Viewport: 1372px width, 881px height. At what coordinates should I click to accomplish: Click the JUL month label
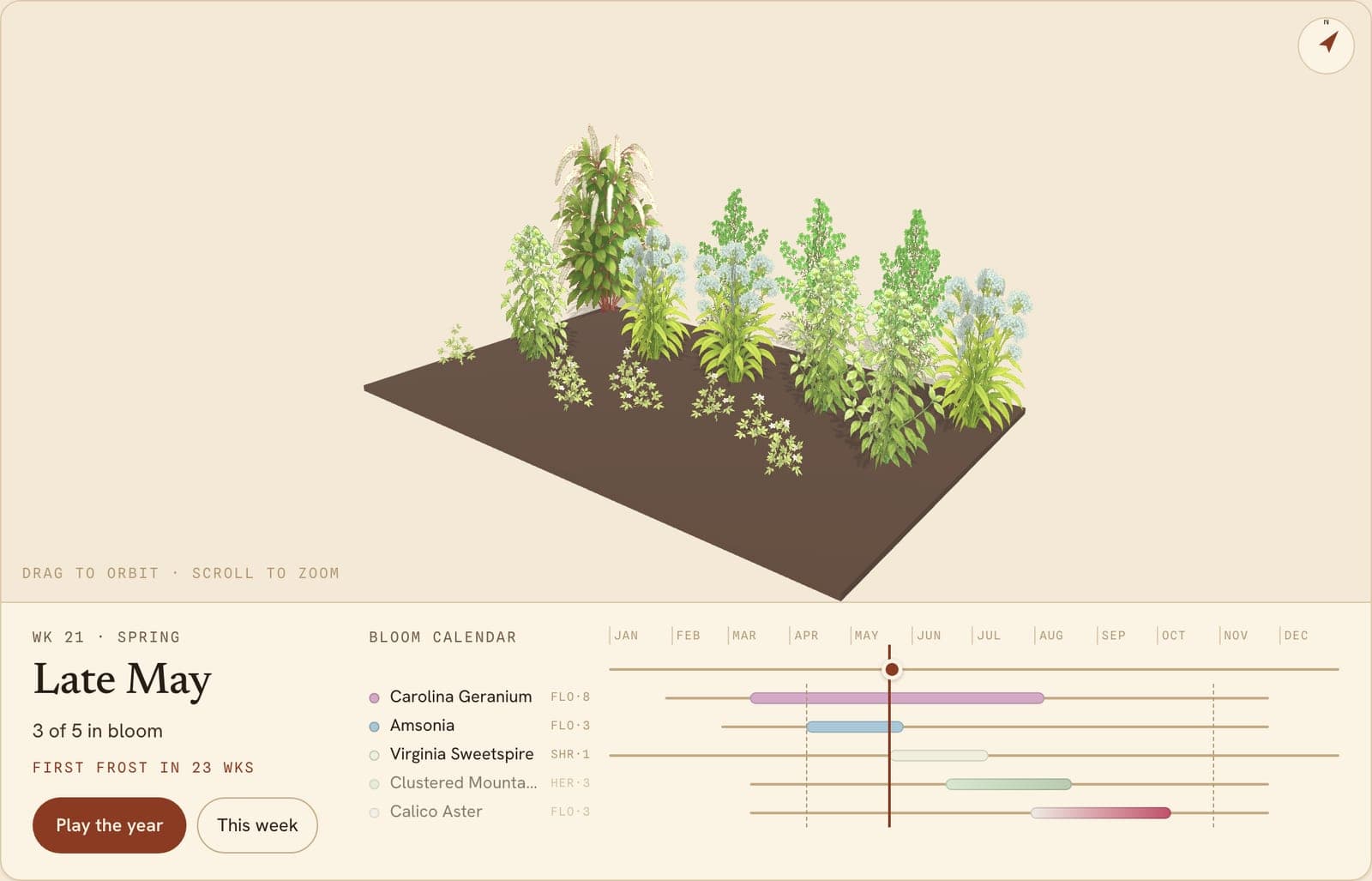tap(989, 636)
